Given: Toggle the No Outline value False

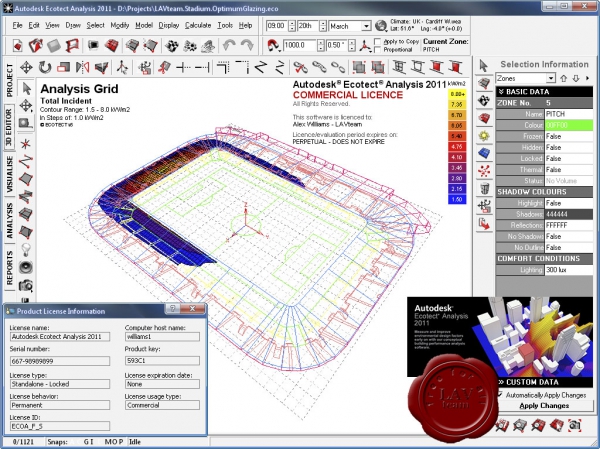Looking at the screenshot, I should pyautogui.click(x=568, y=247).
